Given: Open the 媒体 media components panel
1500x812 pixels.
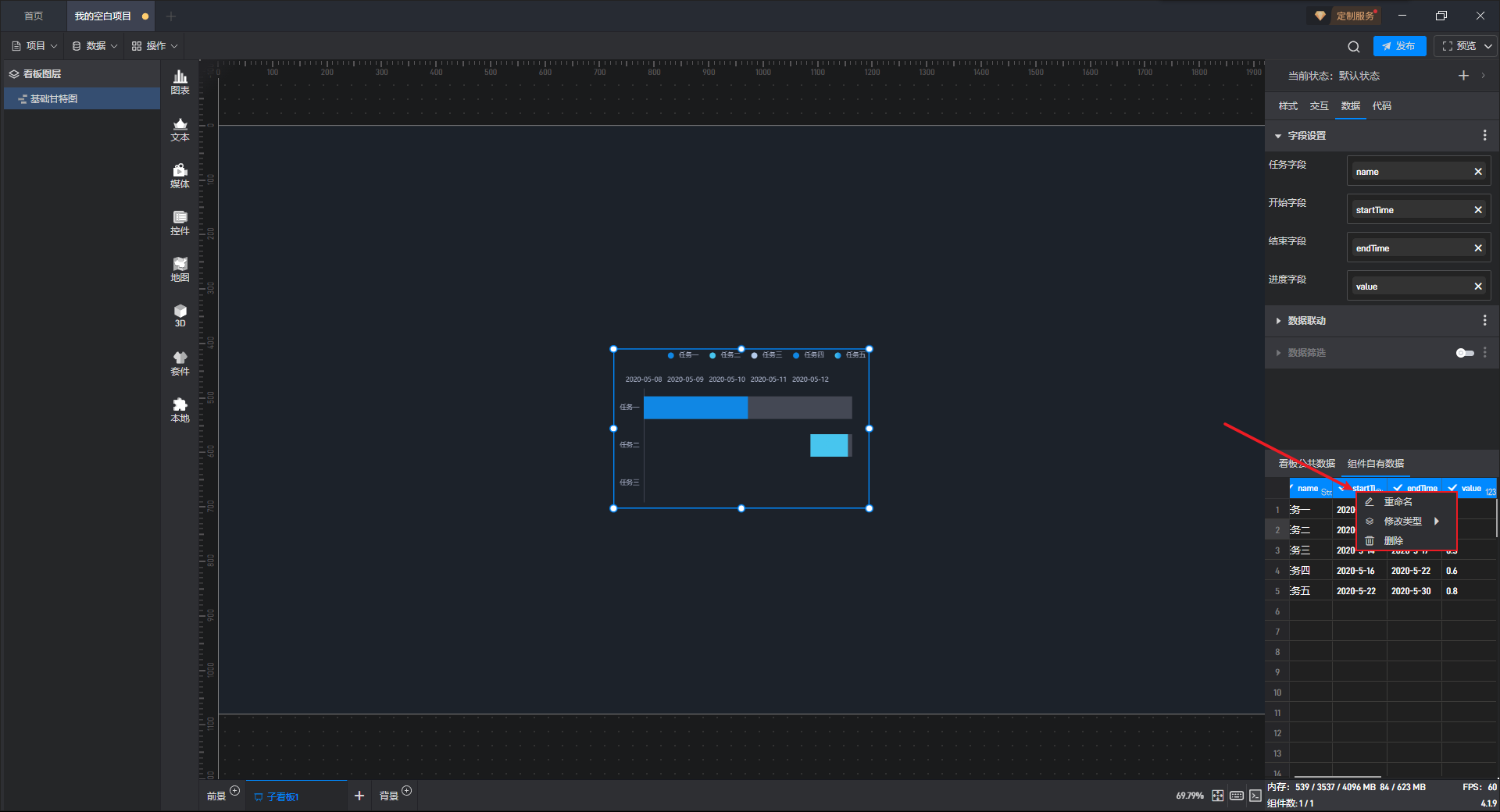Looking at the screenshot, I should pos(180,176).
